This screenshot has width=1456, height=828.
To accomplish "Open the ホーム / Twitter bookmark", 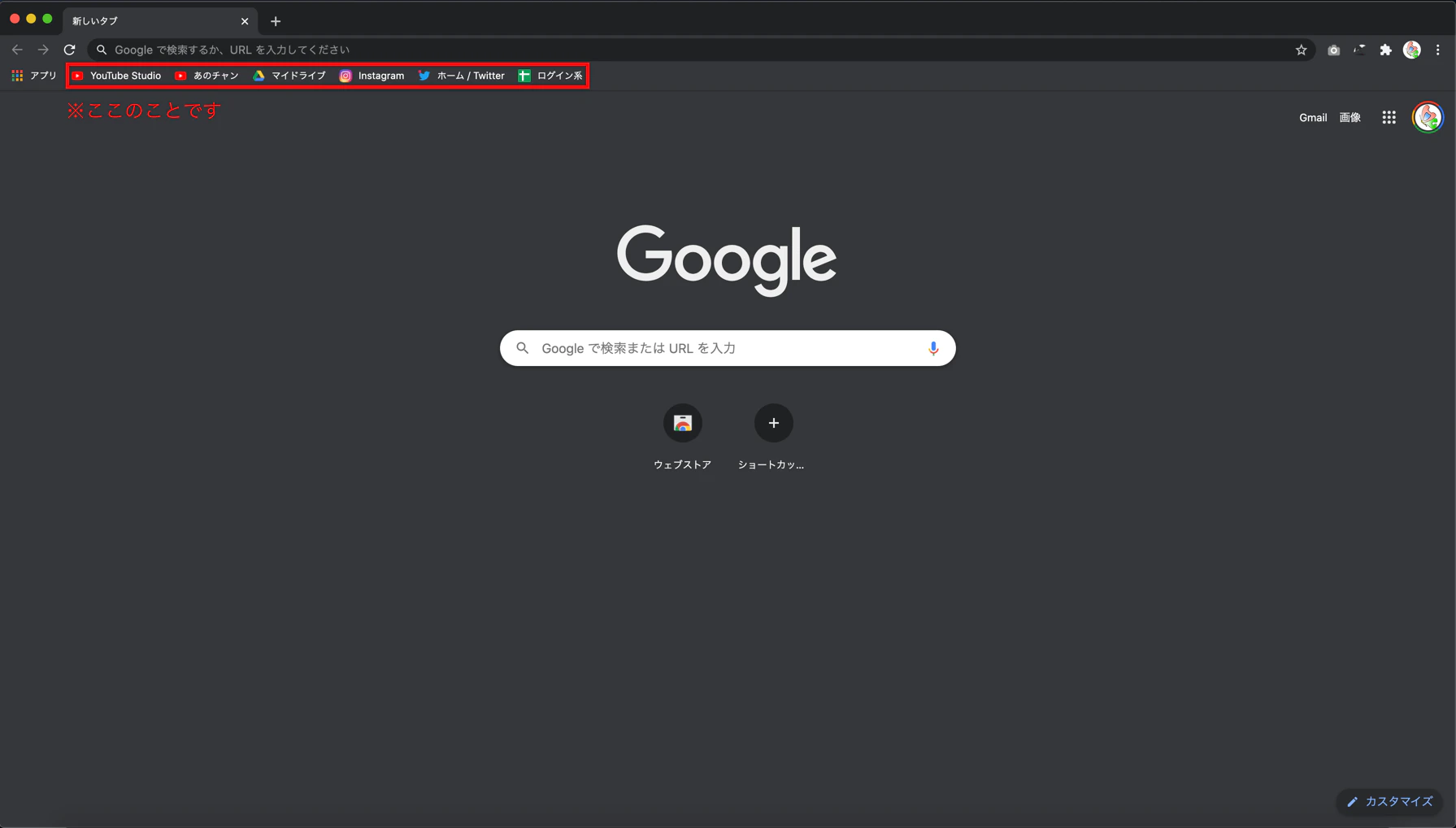I will pos(461,76).
